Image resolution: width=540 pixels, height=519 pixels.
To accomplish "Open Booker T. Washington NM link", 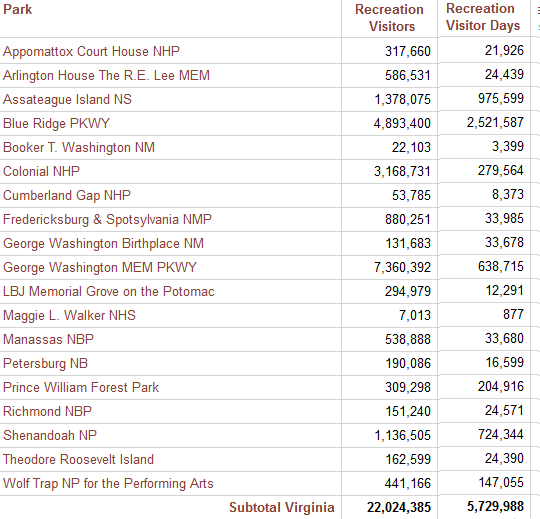I will coord(79,147).
